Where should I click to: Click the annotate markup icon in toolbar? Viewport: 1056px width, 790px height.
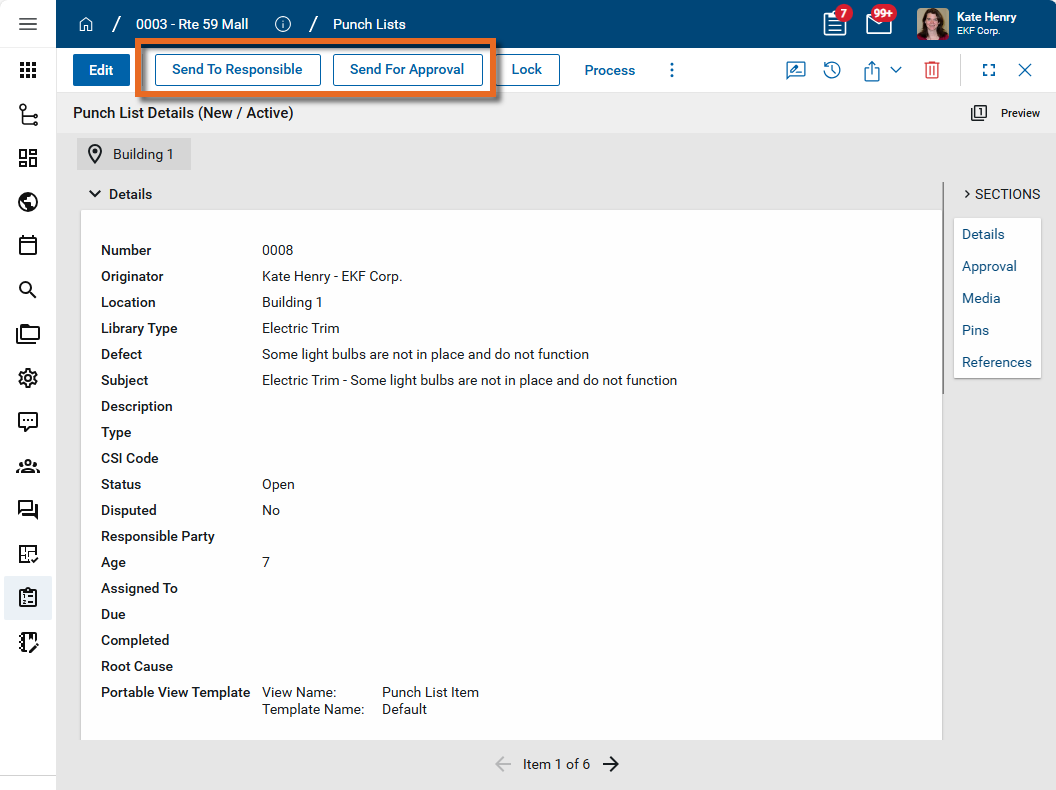(795, 70)
